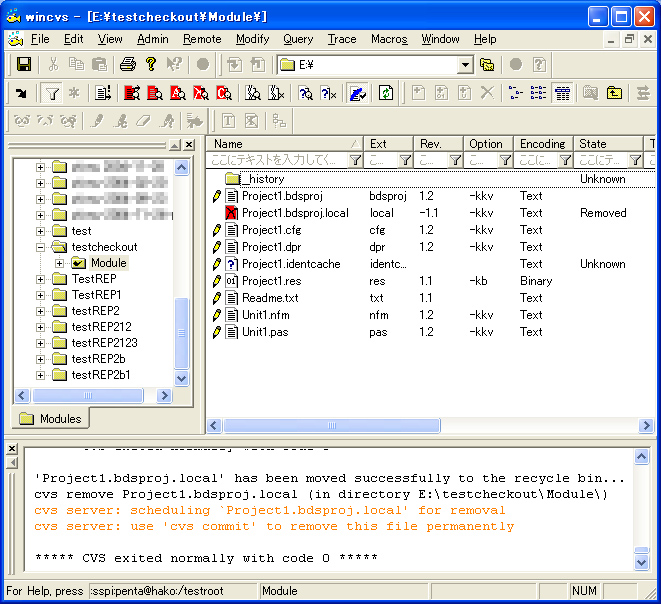Switch to the Modules tab
The image size is (661, 604).
pyautogui.click(x=51, y=419)
